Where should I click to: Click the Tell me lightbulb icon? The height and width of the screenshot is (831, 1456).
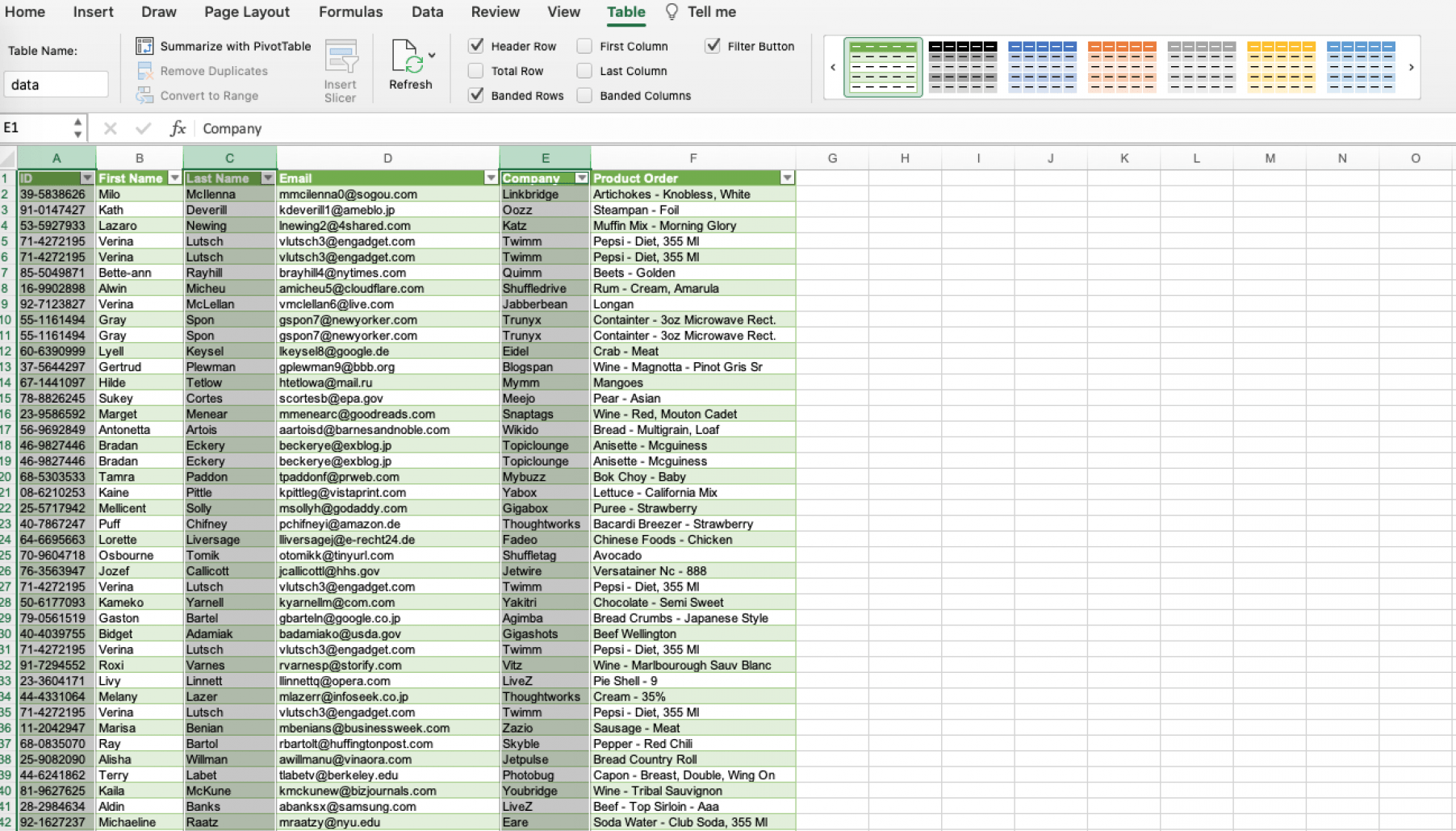click(672, 11)
